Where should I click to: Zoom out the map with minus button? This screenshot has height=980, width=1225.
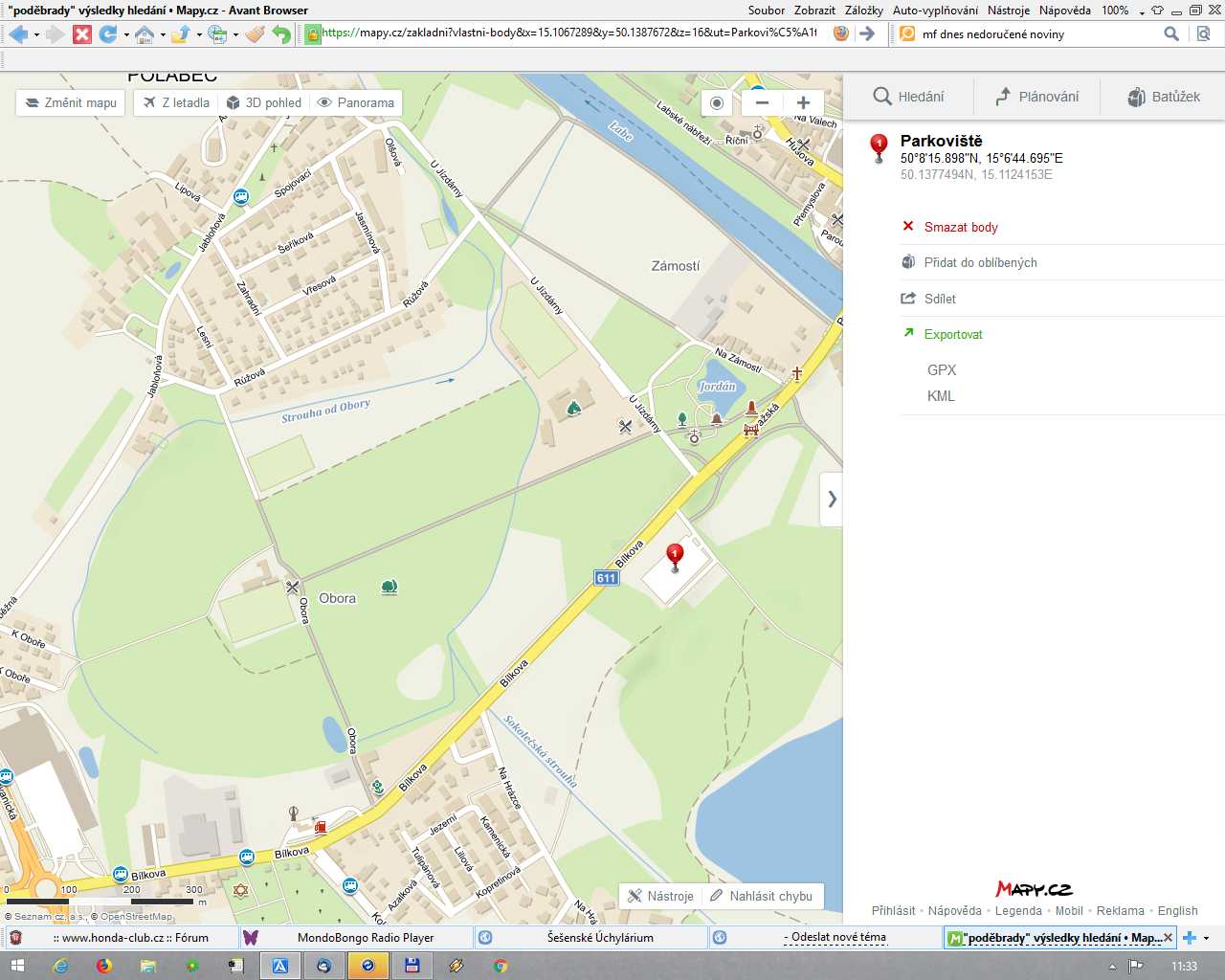[762, 103]
